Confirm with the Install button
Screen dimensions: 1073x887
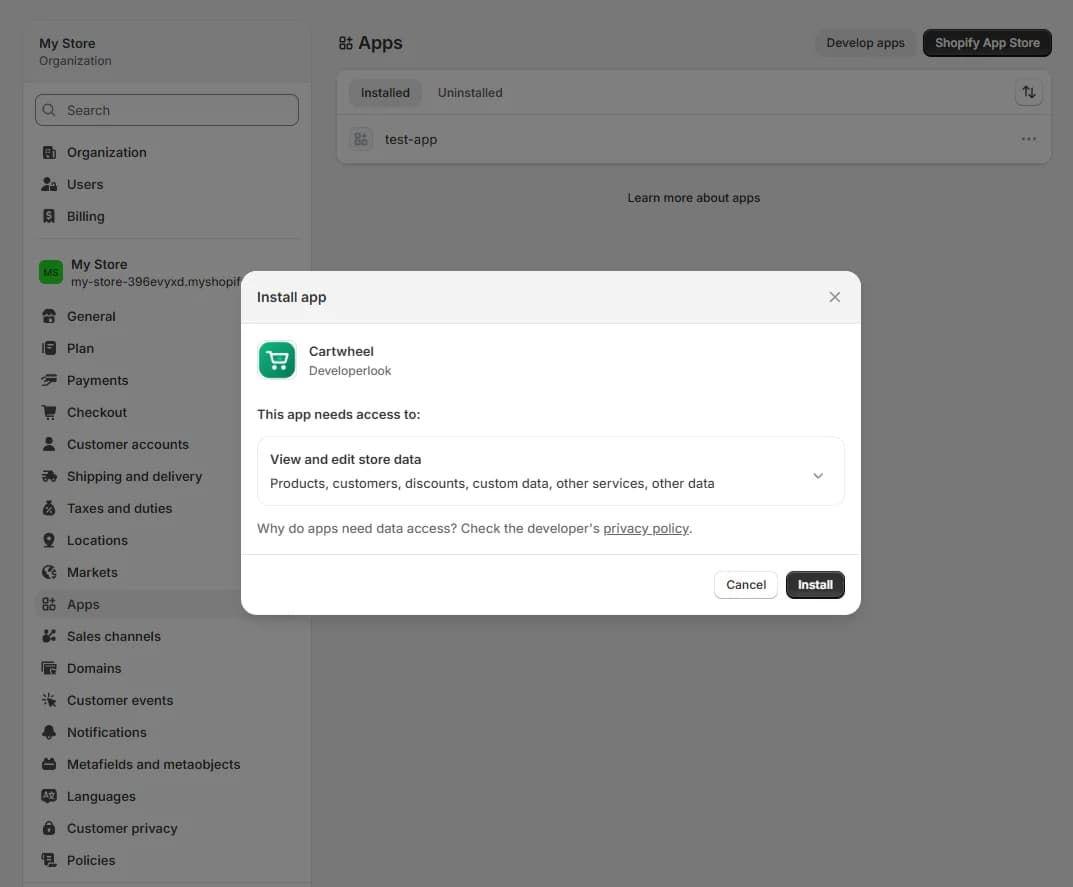(815, 584)
